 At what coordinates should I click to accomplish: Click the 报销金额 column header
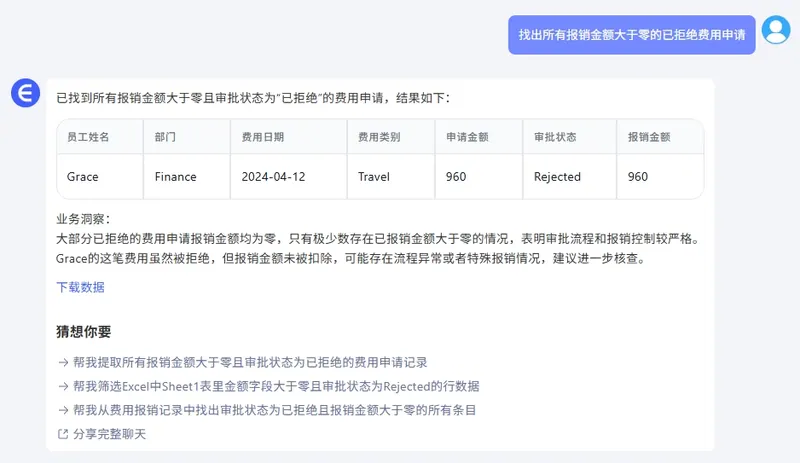[x=649, y=137]
